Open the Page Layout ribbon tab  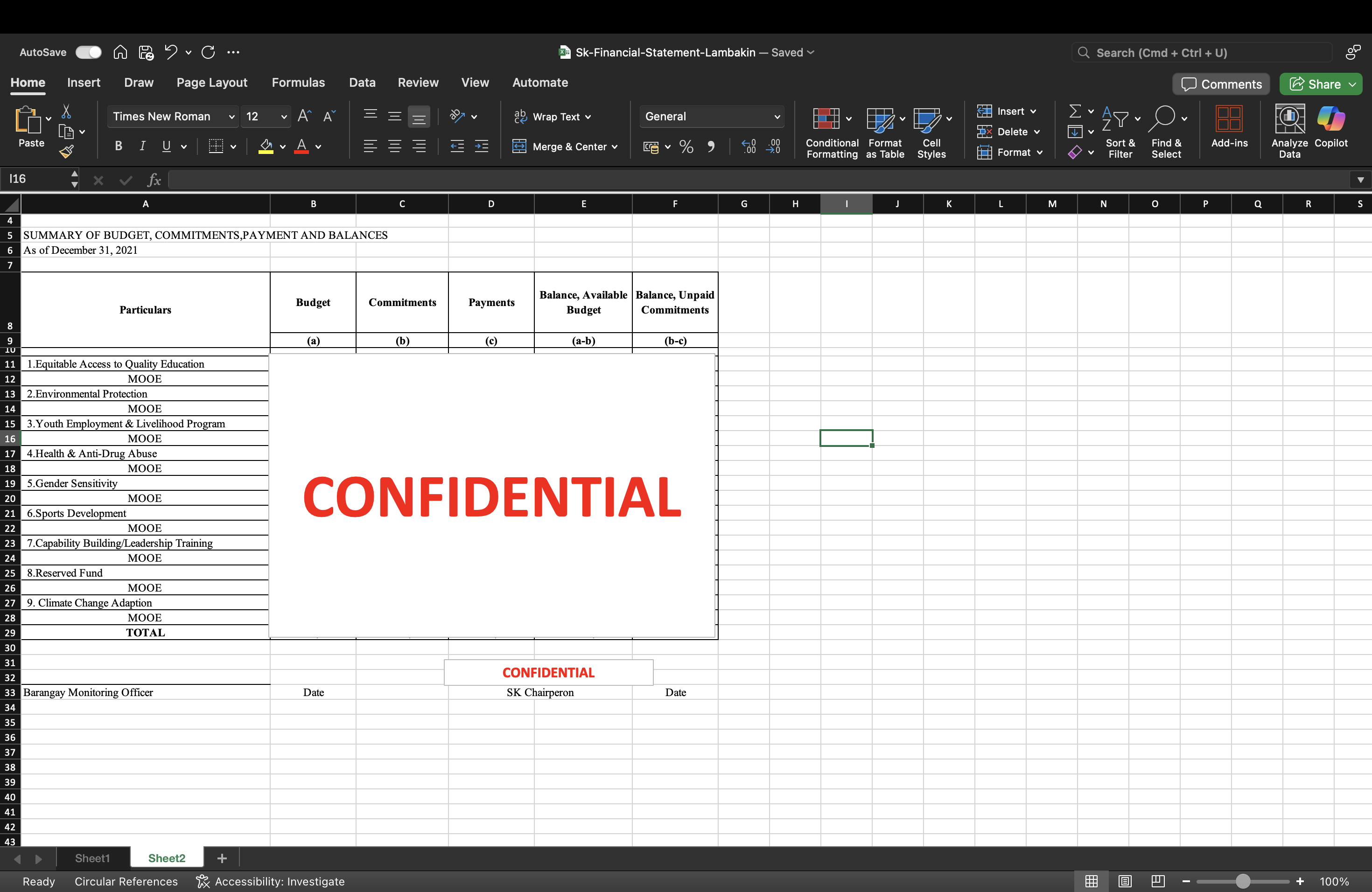[x=211, y=83]
